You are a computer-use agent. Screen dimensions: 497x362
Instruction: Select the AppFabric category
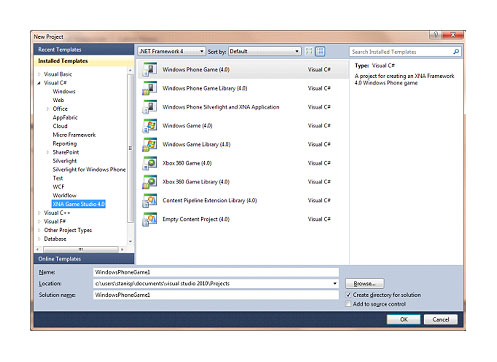tap(65, 117)
